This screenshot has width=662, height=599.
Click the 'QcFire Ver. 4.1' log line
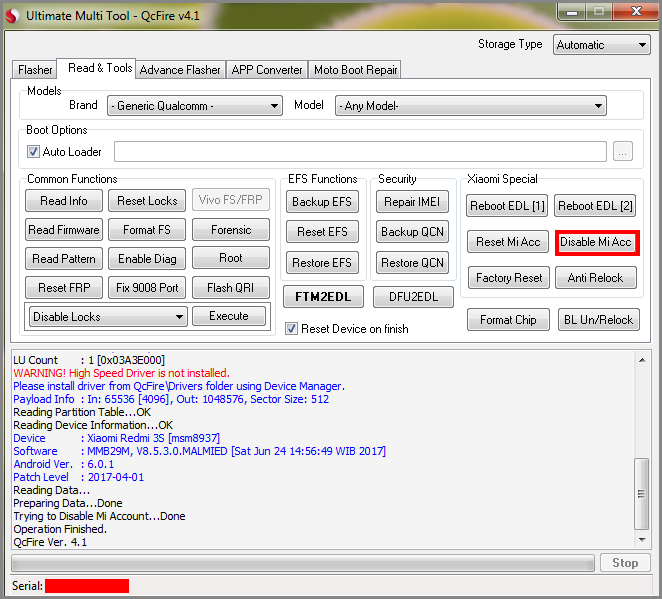coord(50,542)
